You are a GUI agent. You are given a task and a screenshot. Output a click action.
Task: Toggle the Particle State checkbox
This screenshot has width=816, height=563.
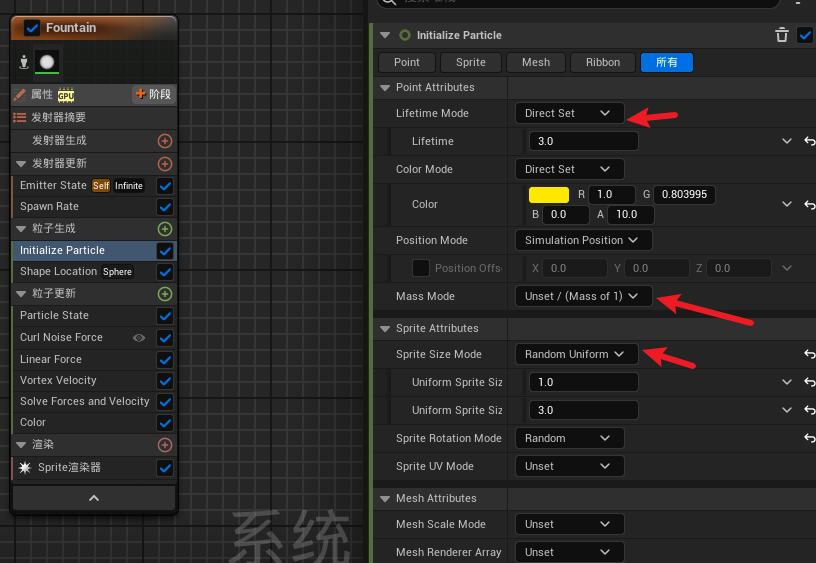pyautogui.click(x=165, y=316)
